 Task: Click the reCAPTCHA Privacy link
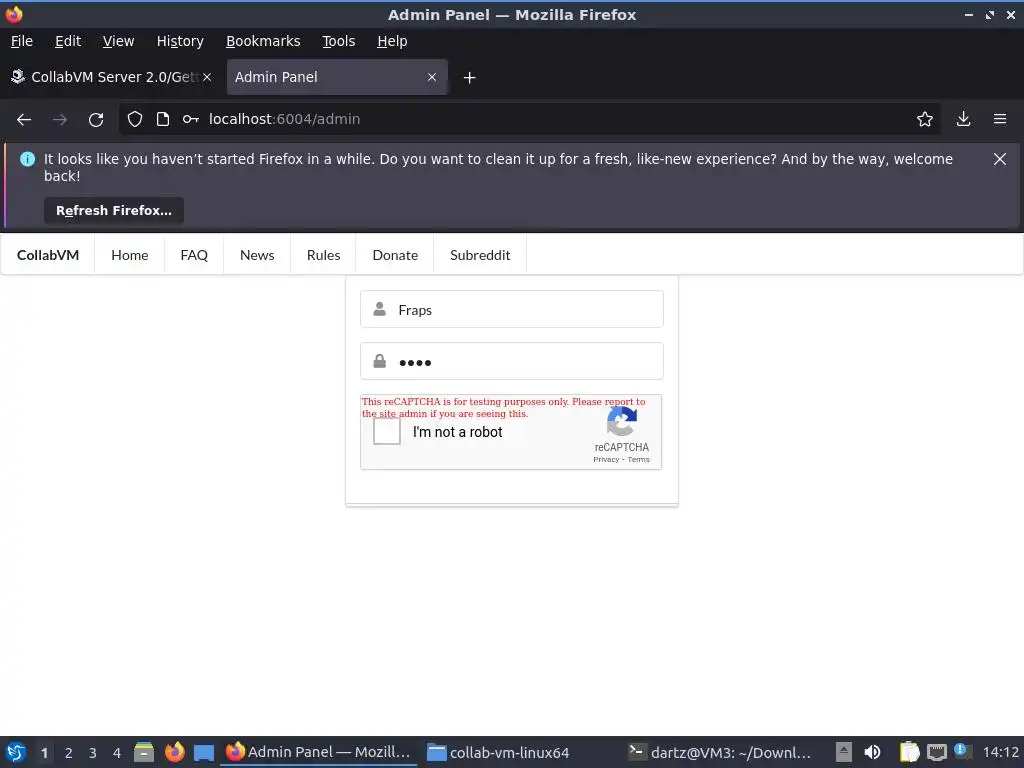tap(606, 460)
